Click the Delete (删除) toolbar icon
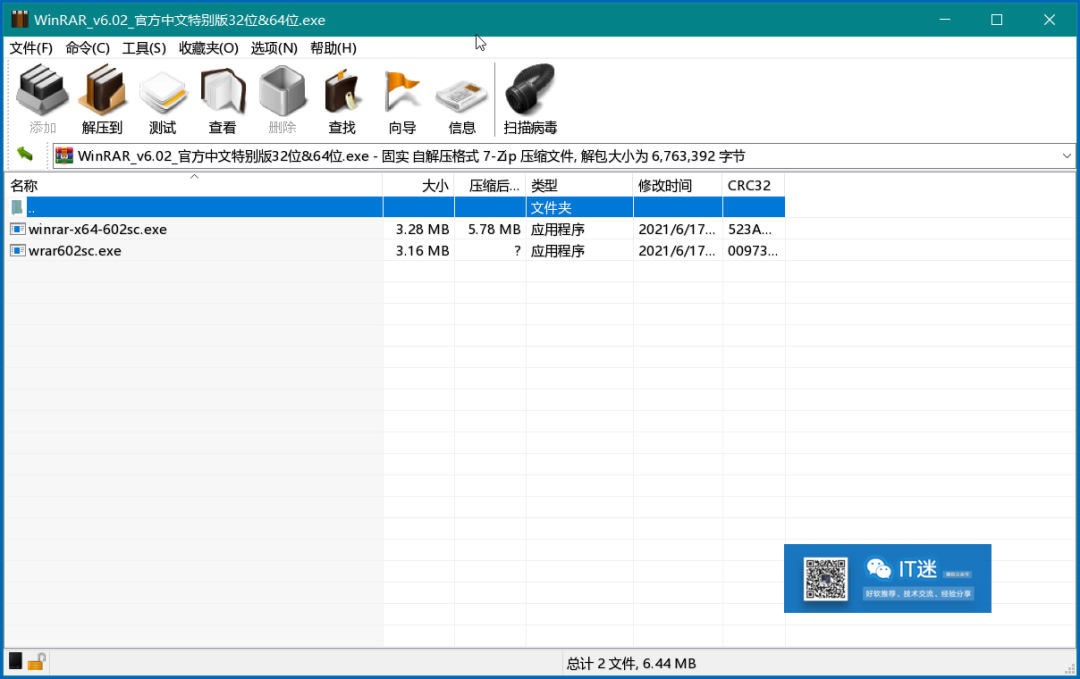 282,98
